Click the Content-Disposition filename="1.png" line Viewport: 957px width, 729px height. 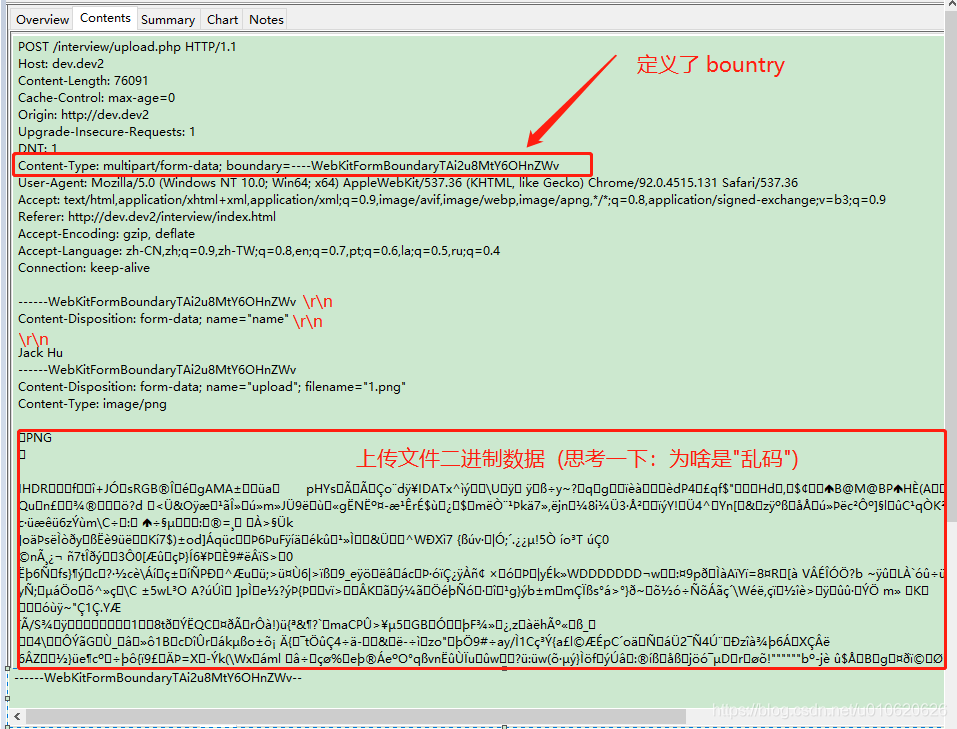(212, 387)
